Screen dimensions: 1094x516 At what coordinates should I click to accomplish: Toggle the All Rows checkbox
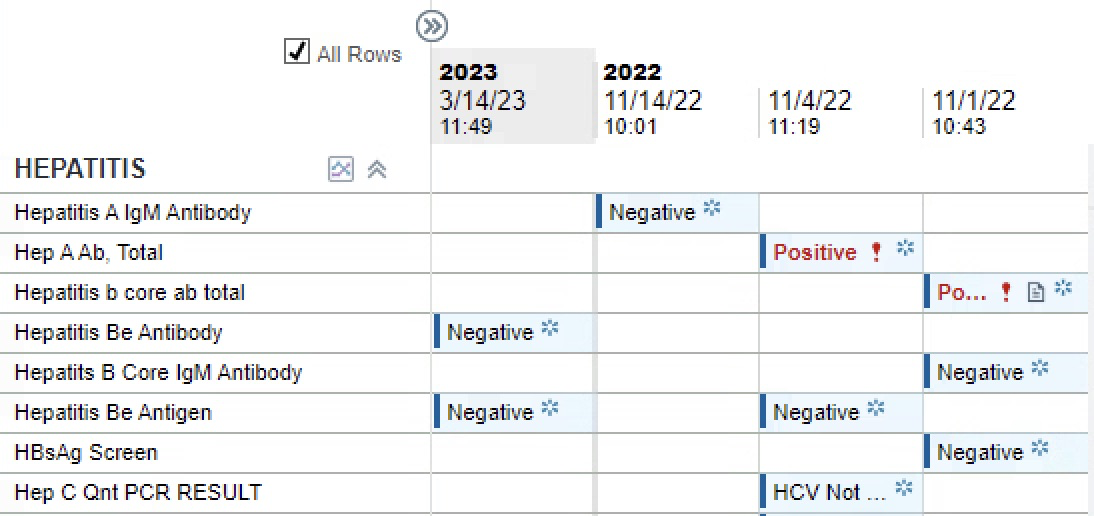coord(297,52)
